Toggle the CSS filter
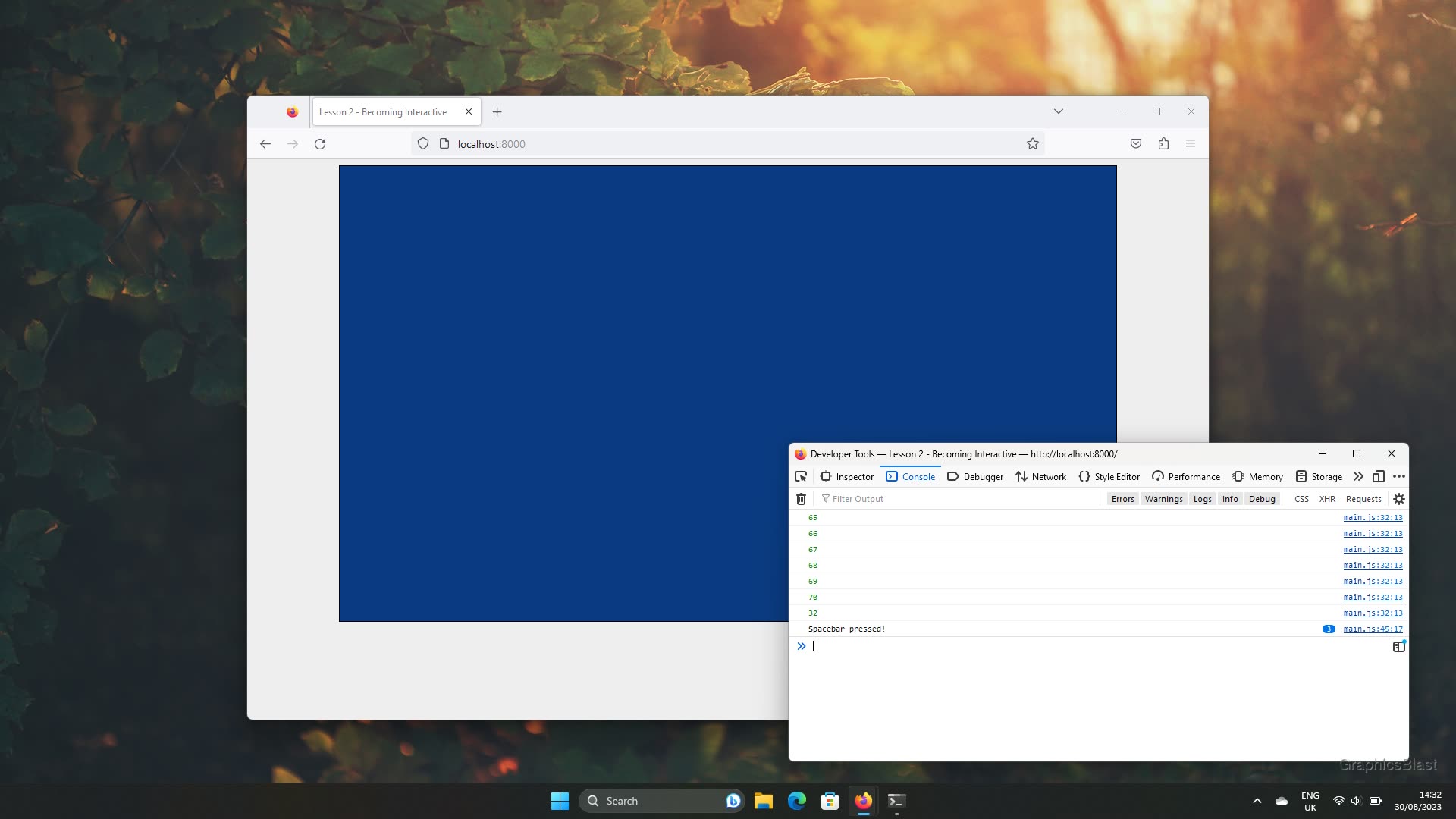 [x=1301, y=499]
